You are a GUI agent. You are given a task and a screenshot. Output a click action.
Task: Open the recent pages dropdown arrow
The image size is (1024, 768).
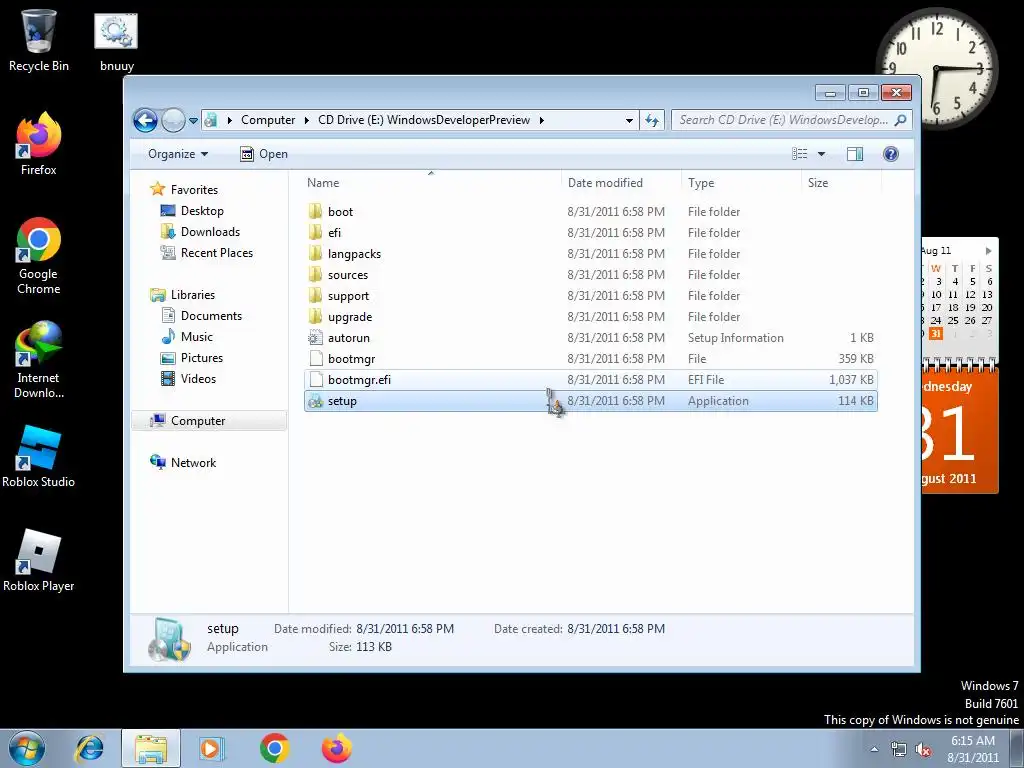click(x=193, y=121)
